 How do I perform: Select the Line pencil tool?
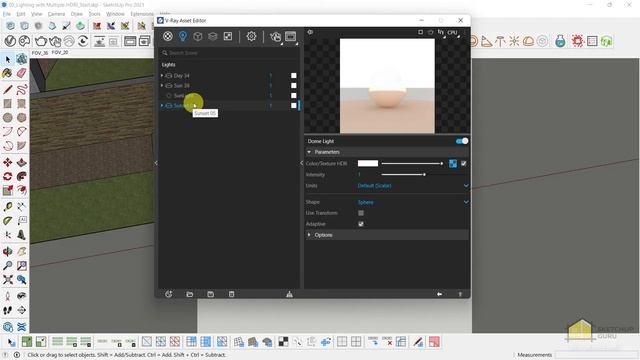tap(7, 89)
